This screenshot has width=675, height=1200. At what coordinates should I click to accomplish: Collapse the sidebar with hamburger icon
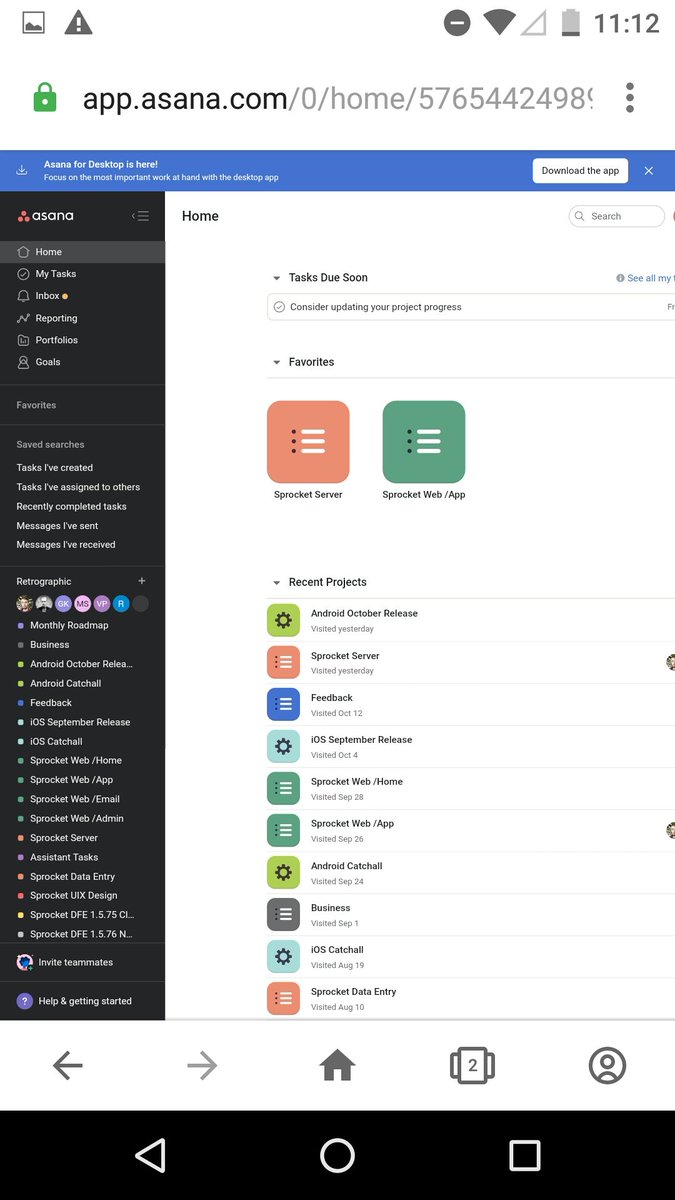click(141, 216)
